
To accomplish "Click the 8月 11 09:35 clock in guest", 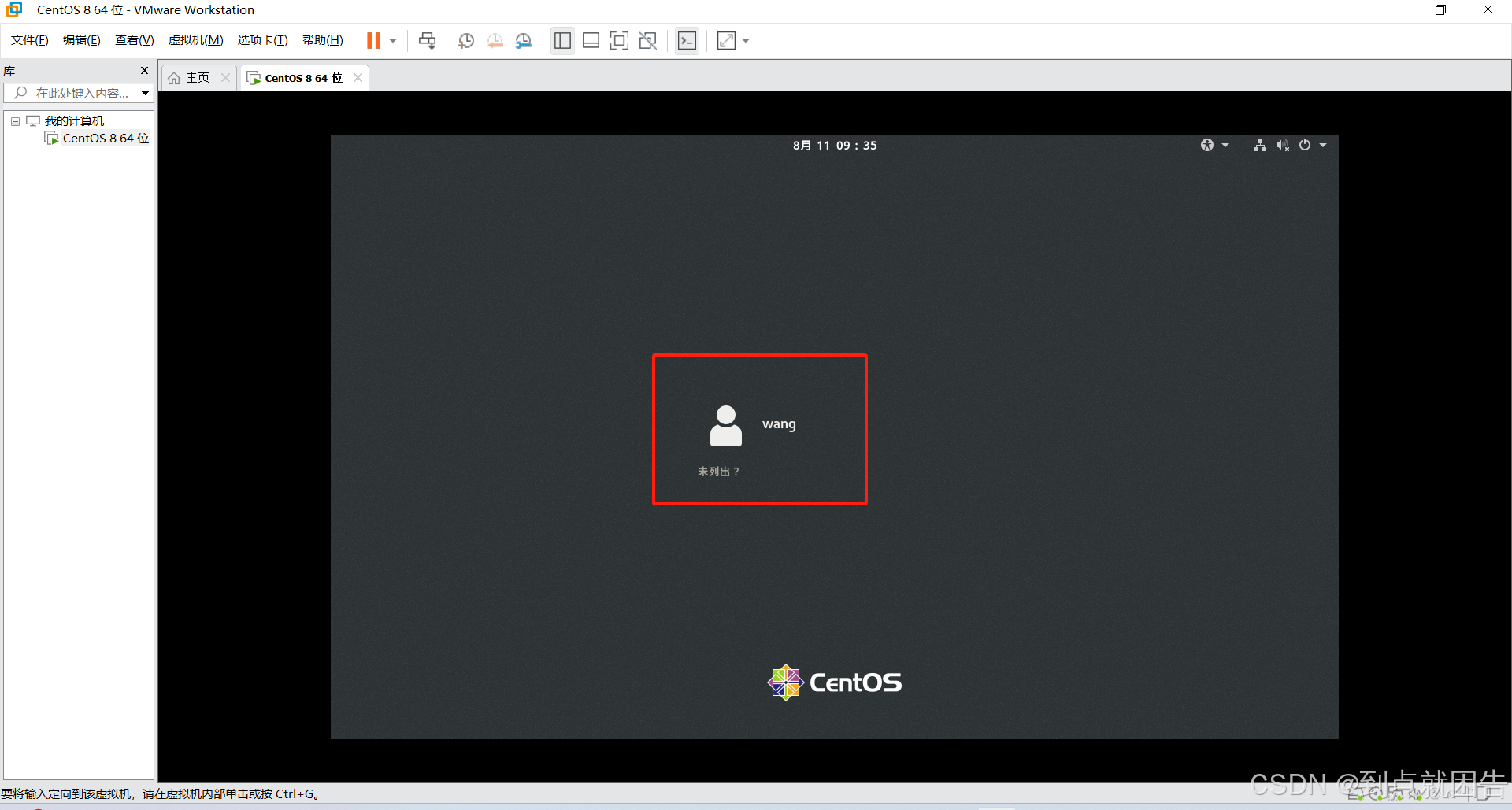I will (835, 146).
